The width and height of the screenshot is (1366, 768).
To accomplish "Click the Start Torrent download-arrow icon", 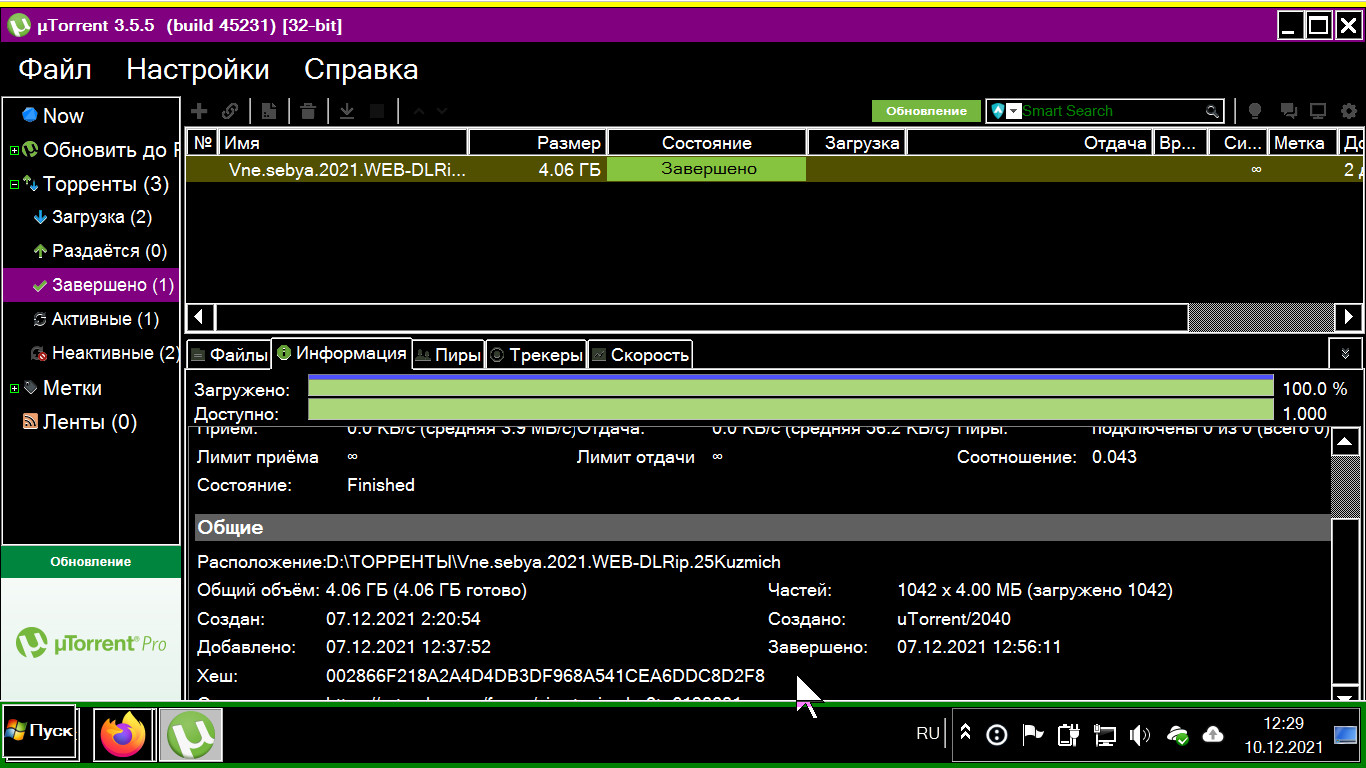I will (x=347, y=111).
